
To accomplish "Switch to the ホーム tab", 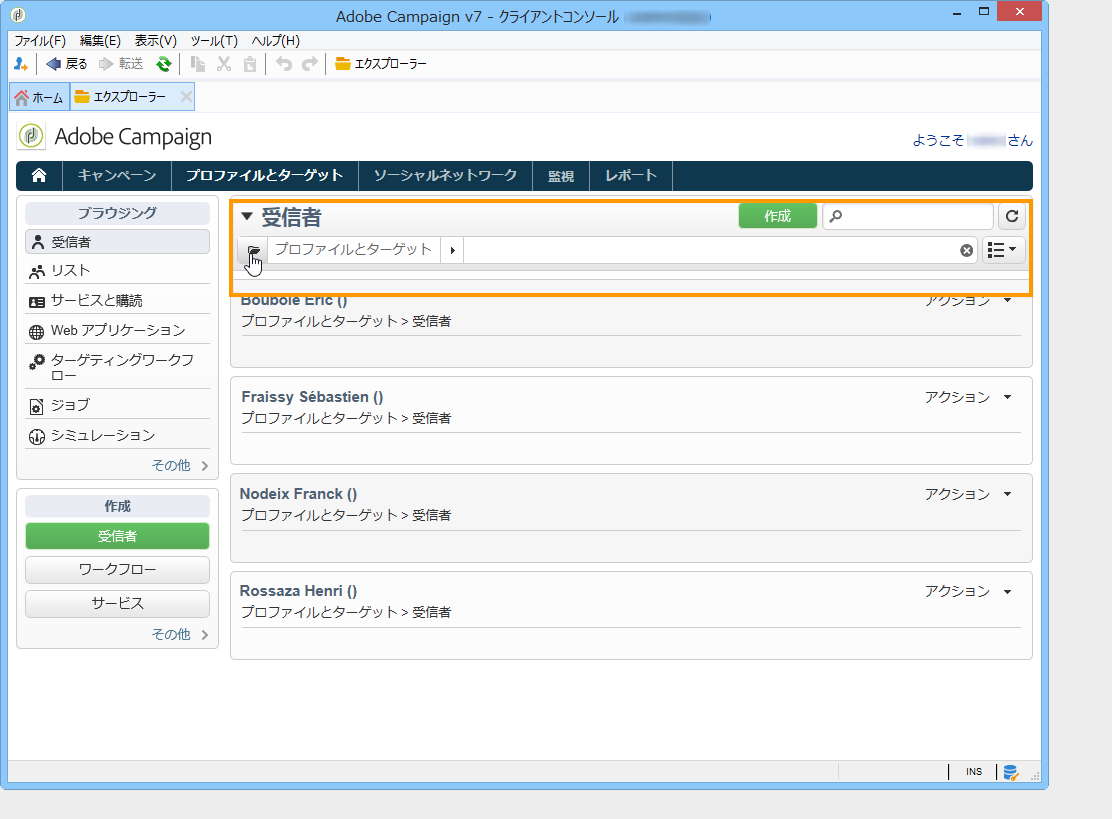I will pos(40,97).
